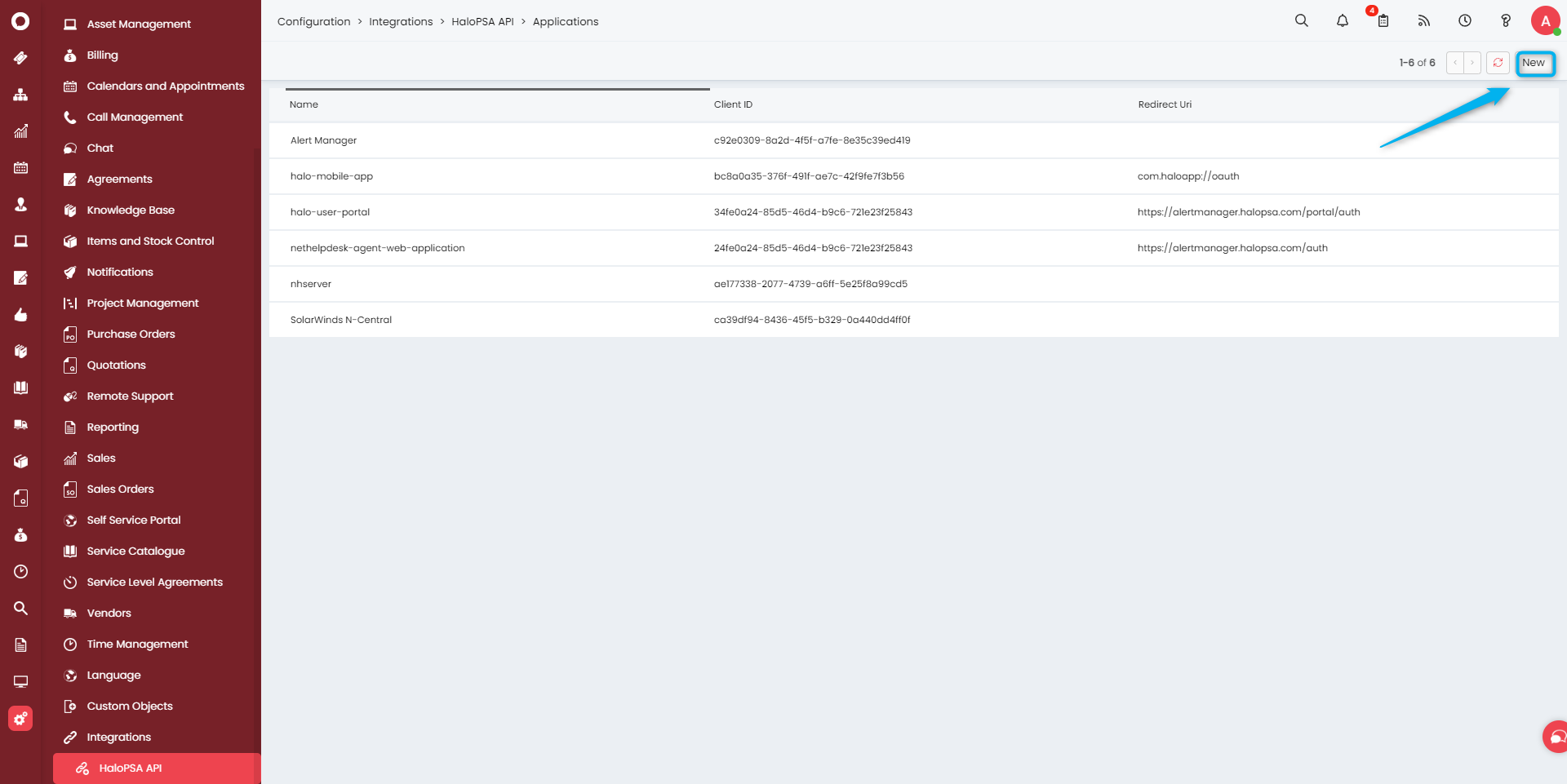This screenshot has height=784, width=1567.
Task: Click redirect URI com.haloapp://oauth
Action: (x=1188, y=176)
